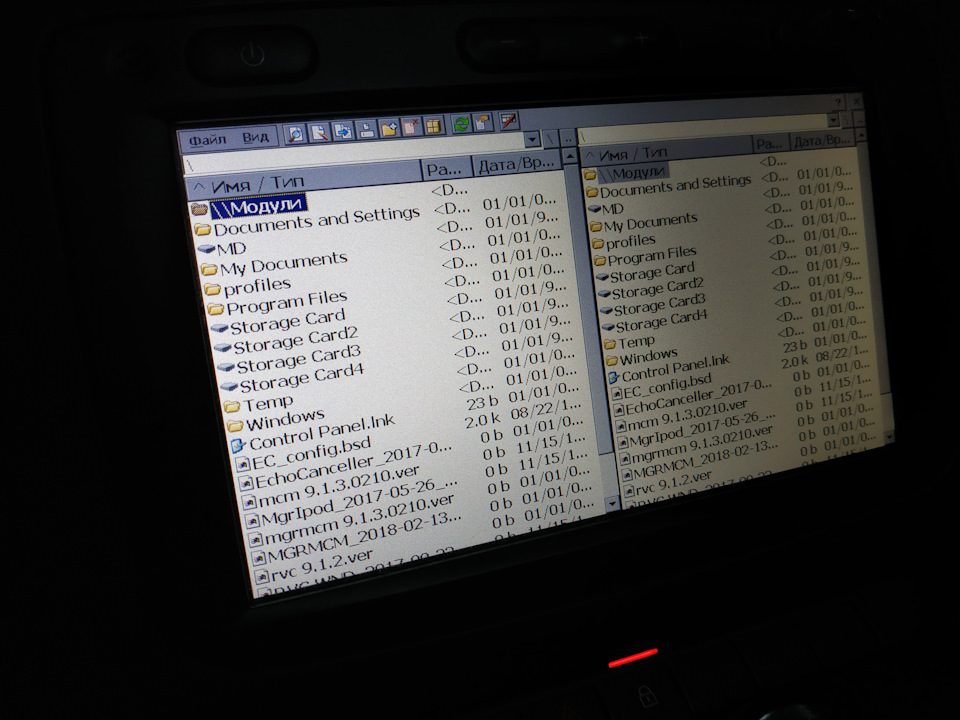Click the '?' help button in title bar

(838, 102)
